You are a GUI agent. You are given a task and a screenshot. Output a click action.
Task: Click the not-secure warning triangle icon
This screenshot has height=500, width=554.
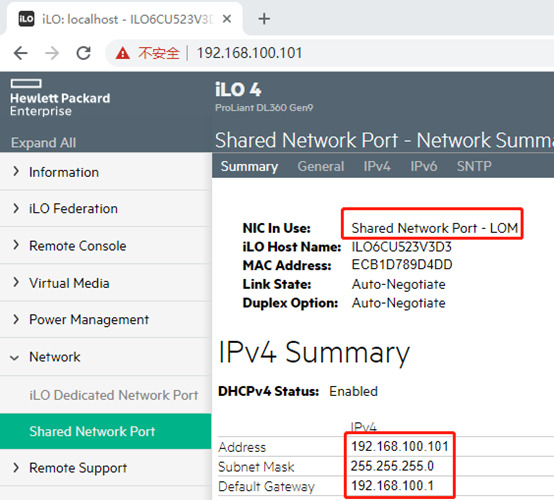point(123,53)
